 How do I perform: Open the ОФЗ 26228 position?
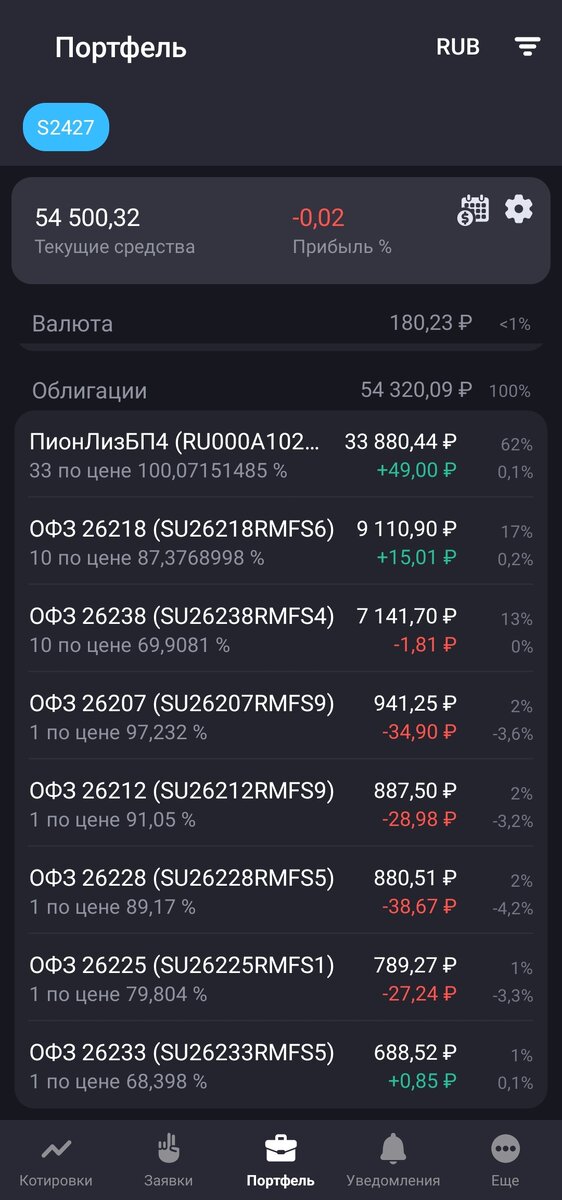pos(281,892)
